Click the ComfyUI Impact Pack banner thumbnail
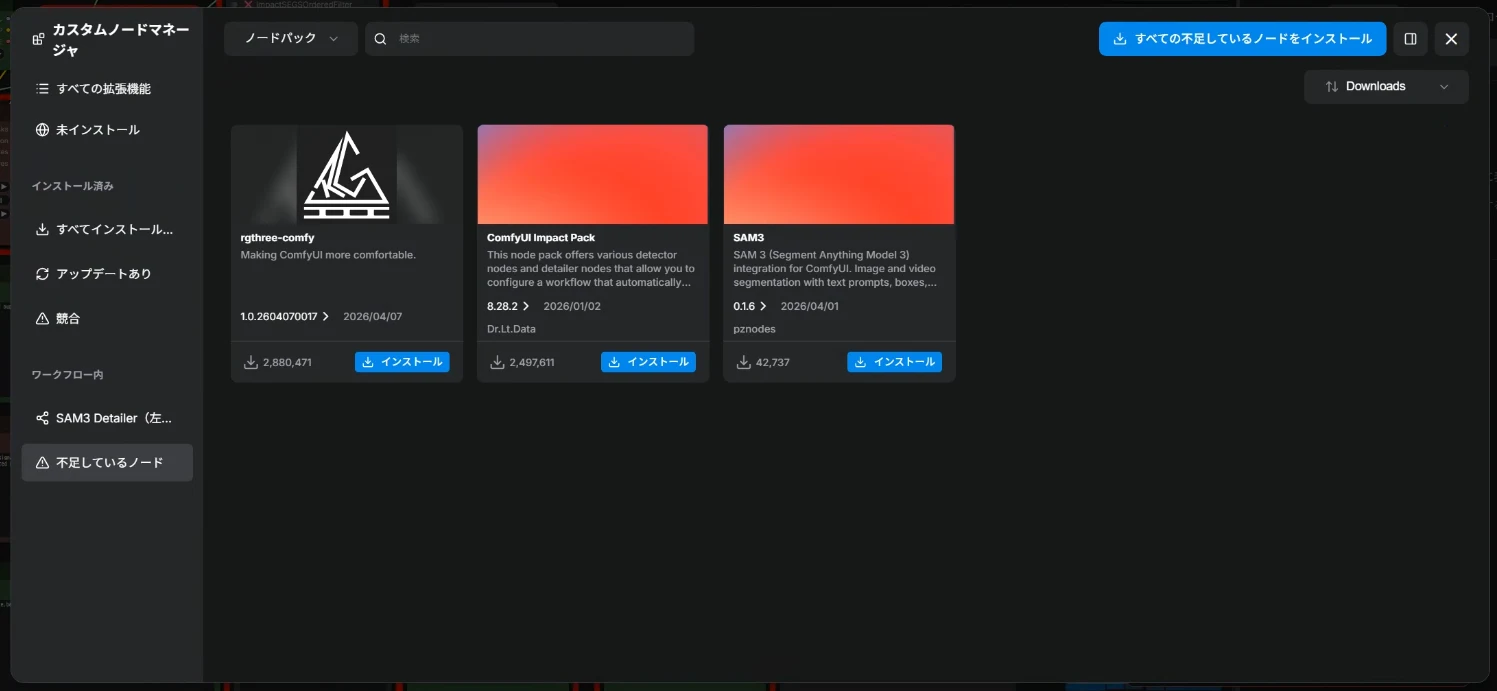Viewport: 1497px width, 691px height. coord(593,174)
